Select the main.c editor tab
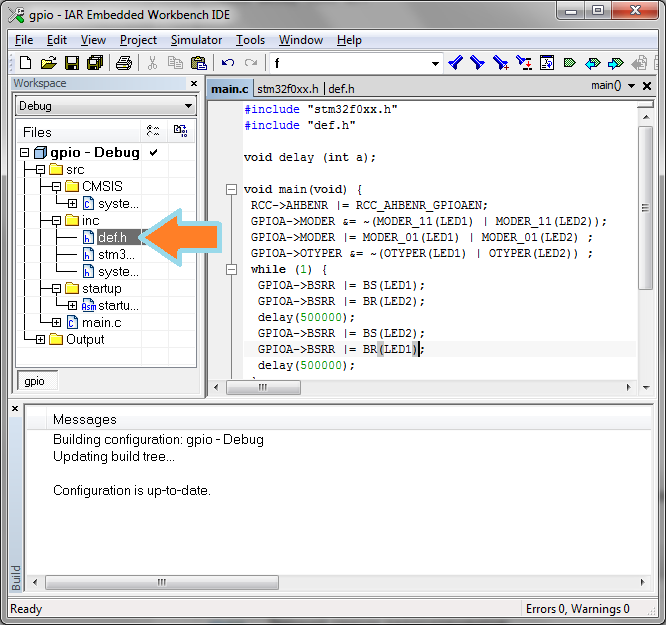Image resolution: width=666 pixels, height=625 pixels. click(x=230, y=89)
